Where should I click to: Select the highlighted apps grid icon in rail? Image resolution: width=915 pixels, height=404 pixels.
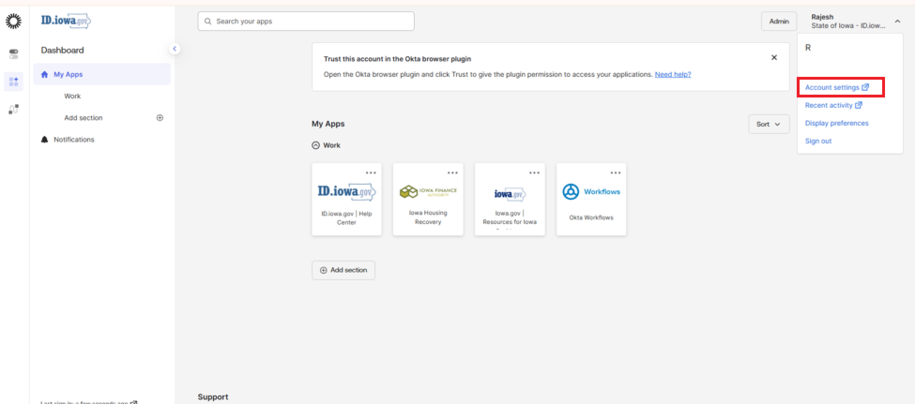[x=13, y=82]
